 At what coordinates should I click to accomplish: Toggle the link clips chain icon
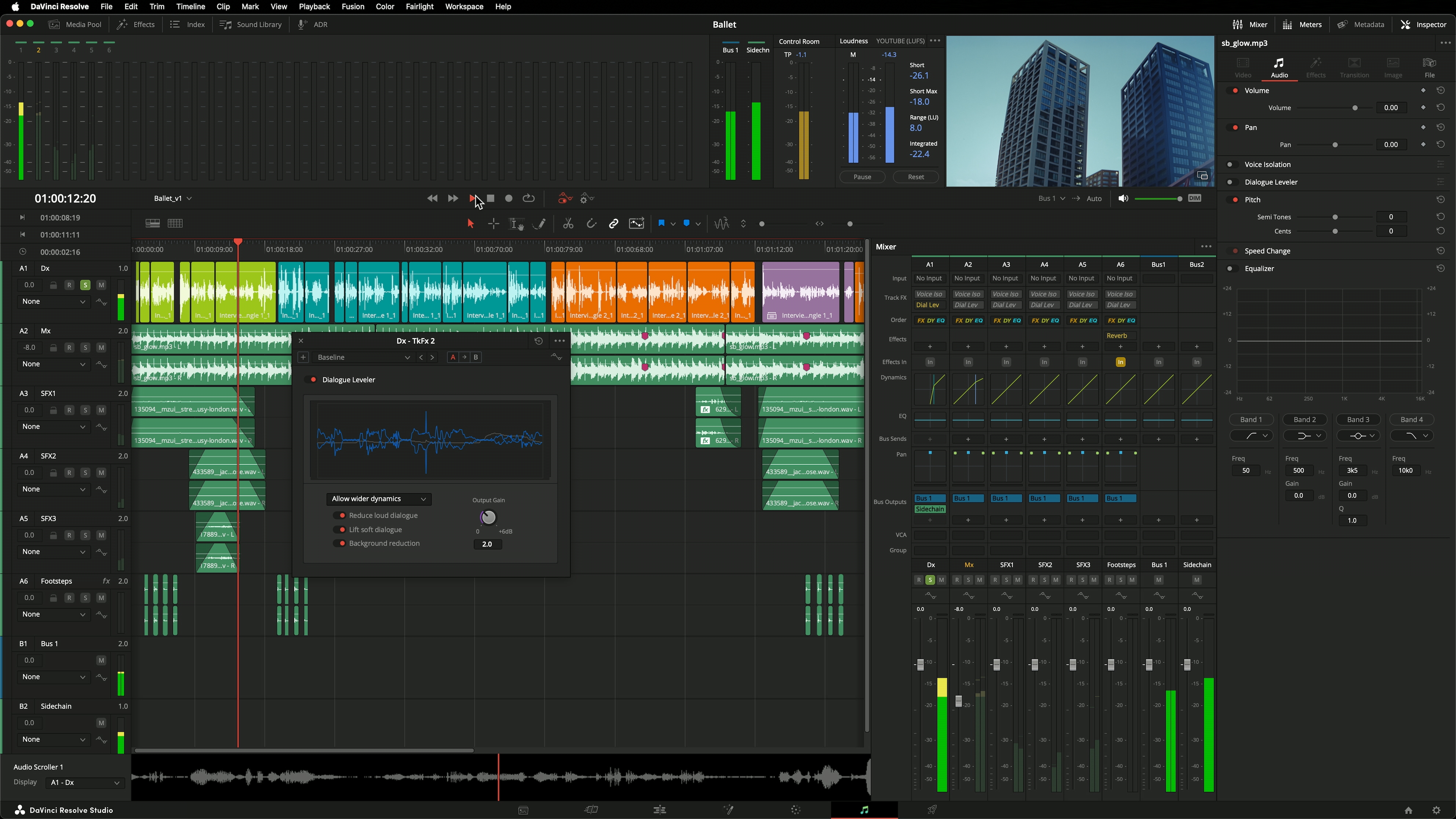(613, 224)
